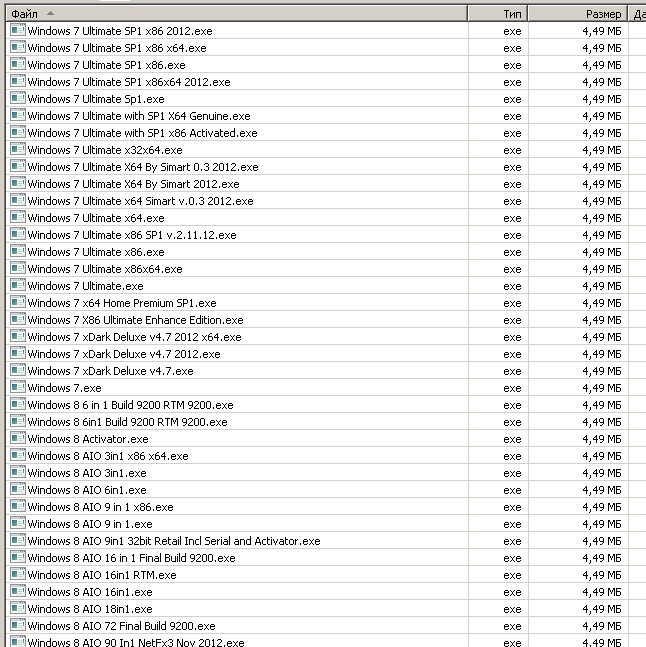646x647 pixels.
Task: Sort list by Файл column header
Action: (237, 14)
